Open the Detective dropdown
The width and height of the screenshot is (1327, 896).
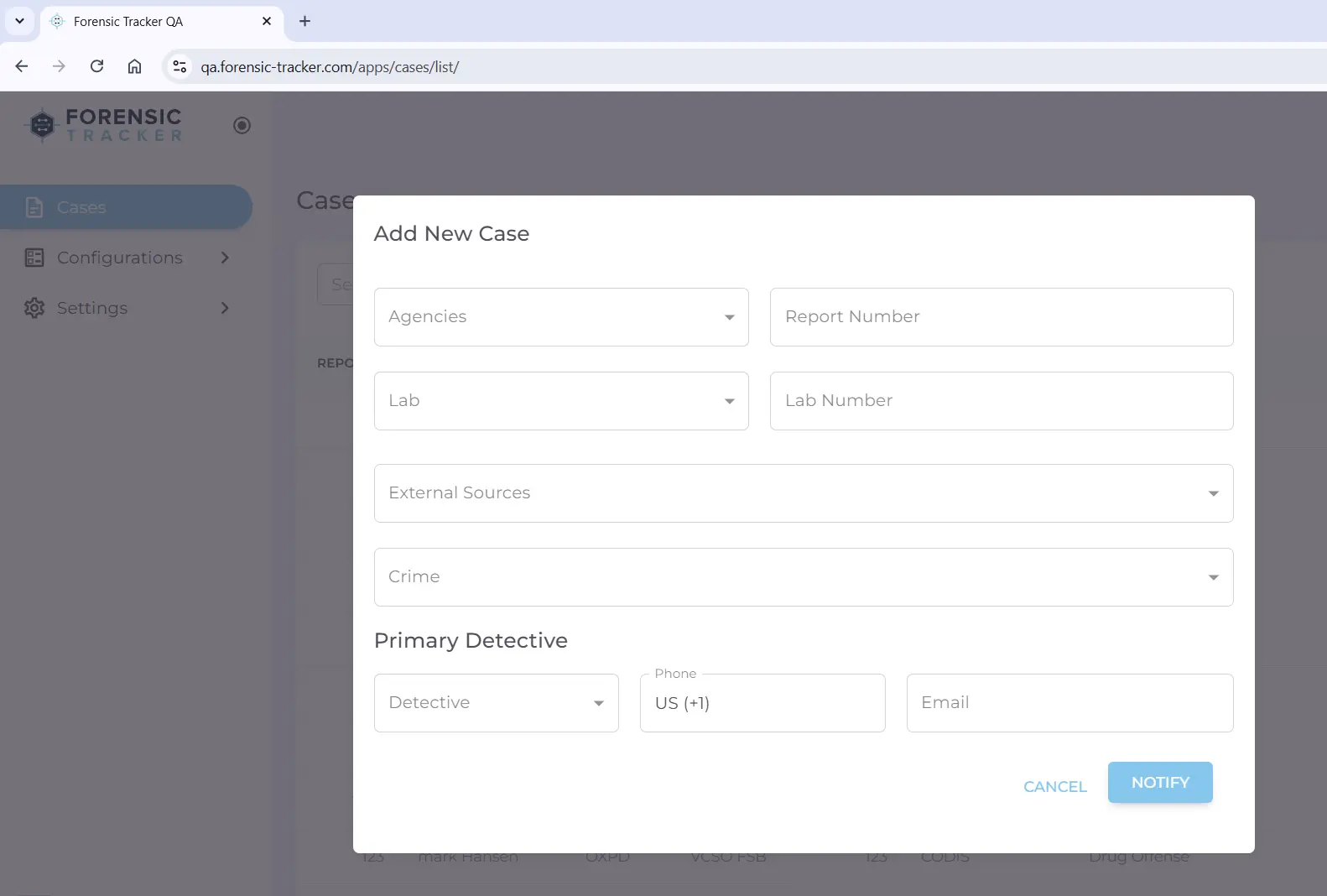pos(497,703)
